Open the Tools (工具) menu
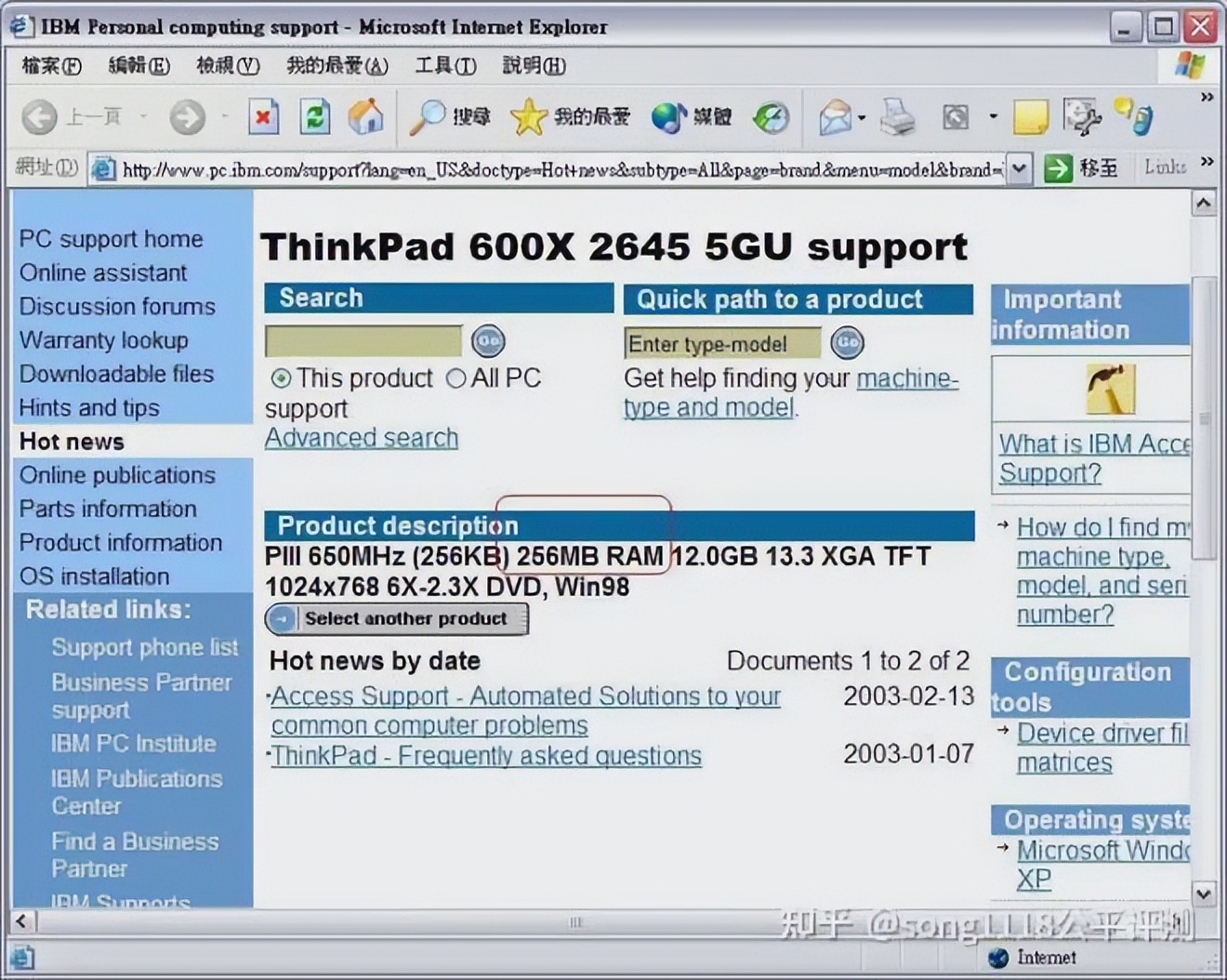Viewport: 1227px width, 980px height. (445, 66)
